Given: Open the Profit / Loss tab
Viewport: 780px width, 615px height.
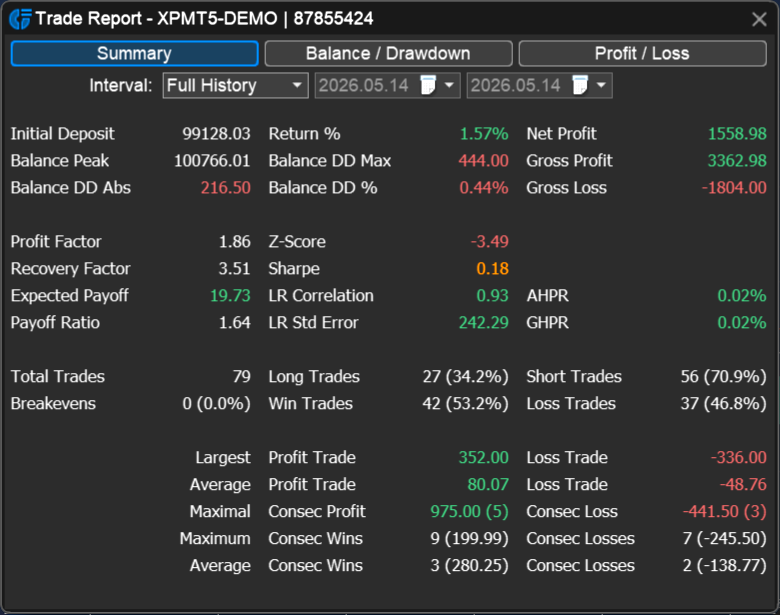Looking at the screenshot, I should tap(642, 53).
